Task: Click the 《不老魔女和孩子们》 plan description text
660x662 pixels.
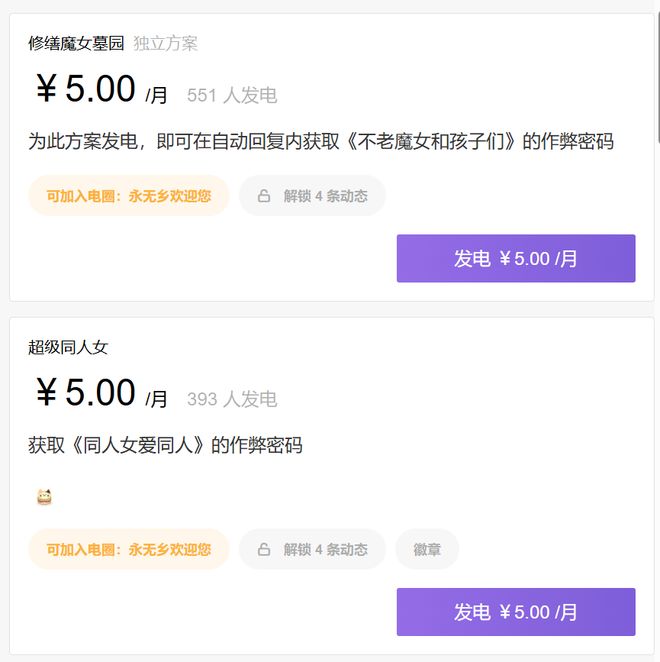Action: pyautogui.click(x=320, y=142)
